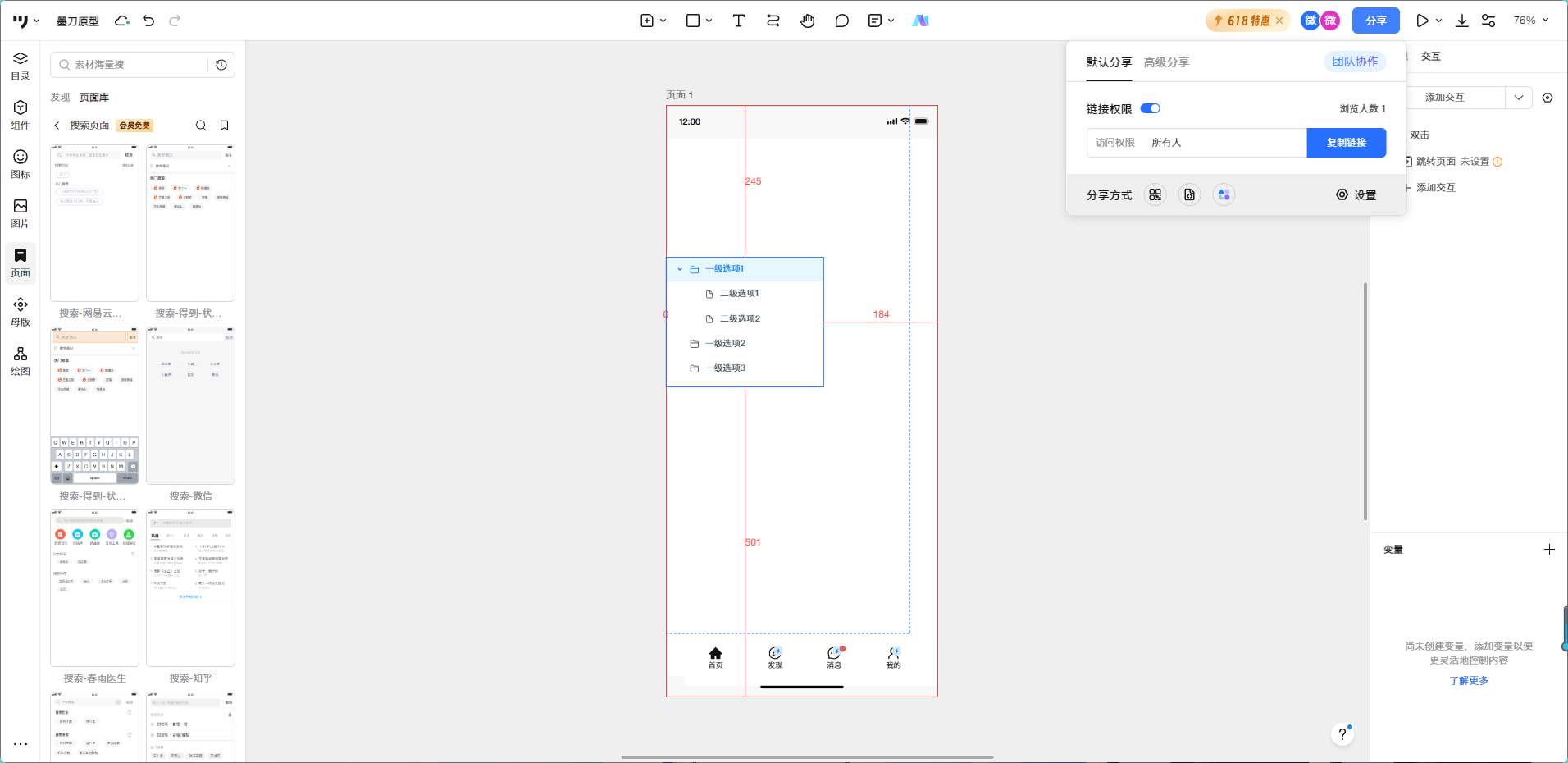Open the 76% zoom dropdown
This screenshot has width=1568, height=763.
pos(1530,21)
